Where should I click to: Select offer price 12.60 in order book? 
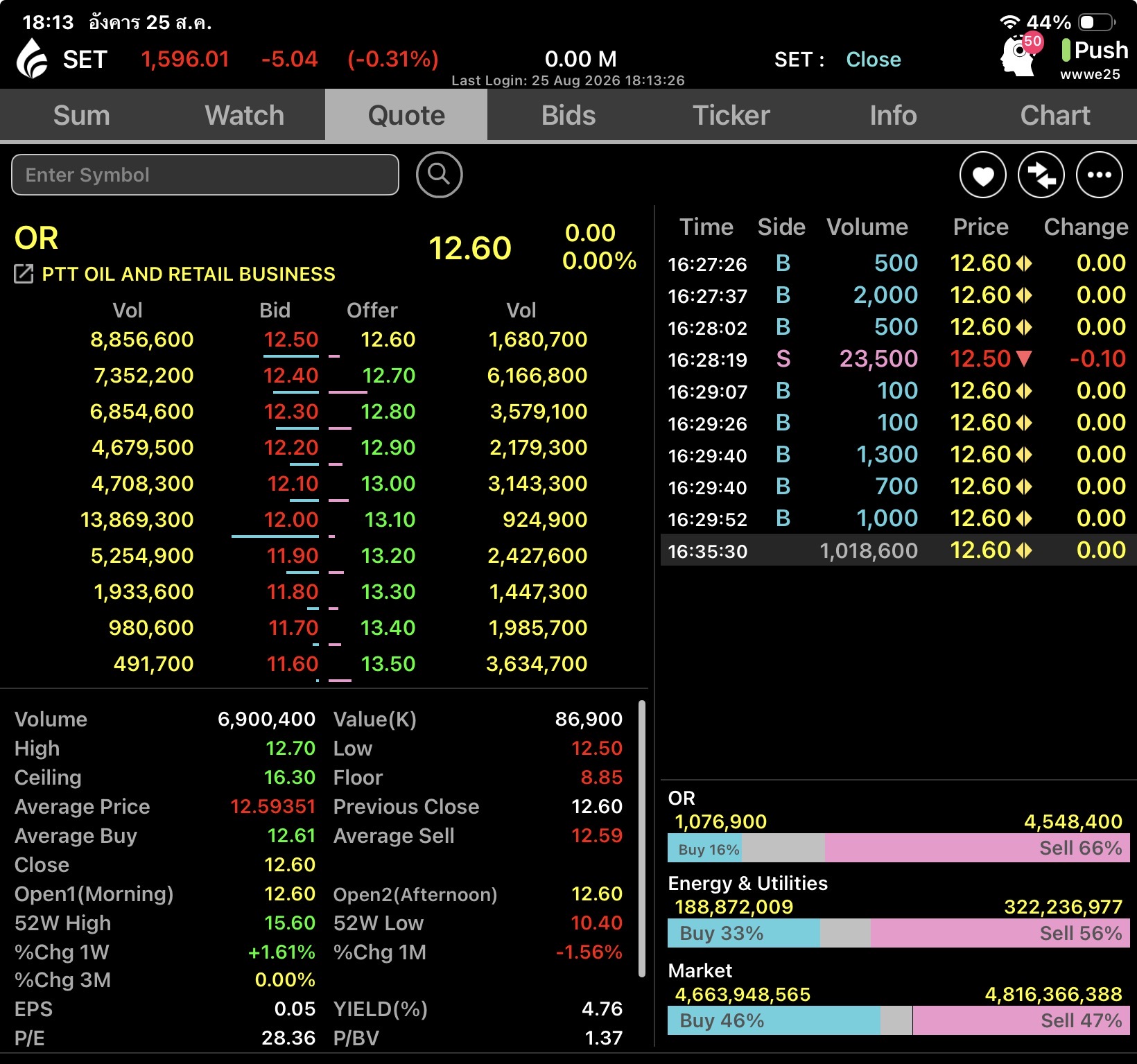388,340
